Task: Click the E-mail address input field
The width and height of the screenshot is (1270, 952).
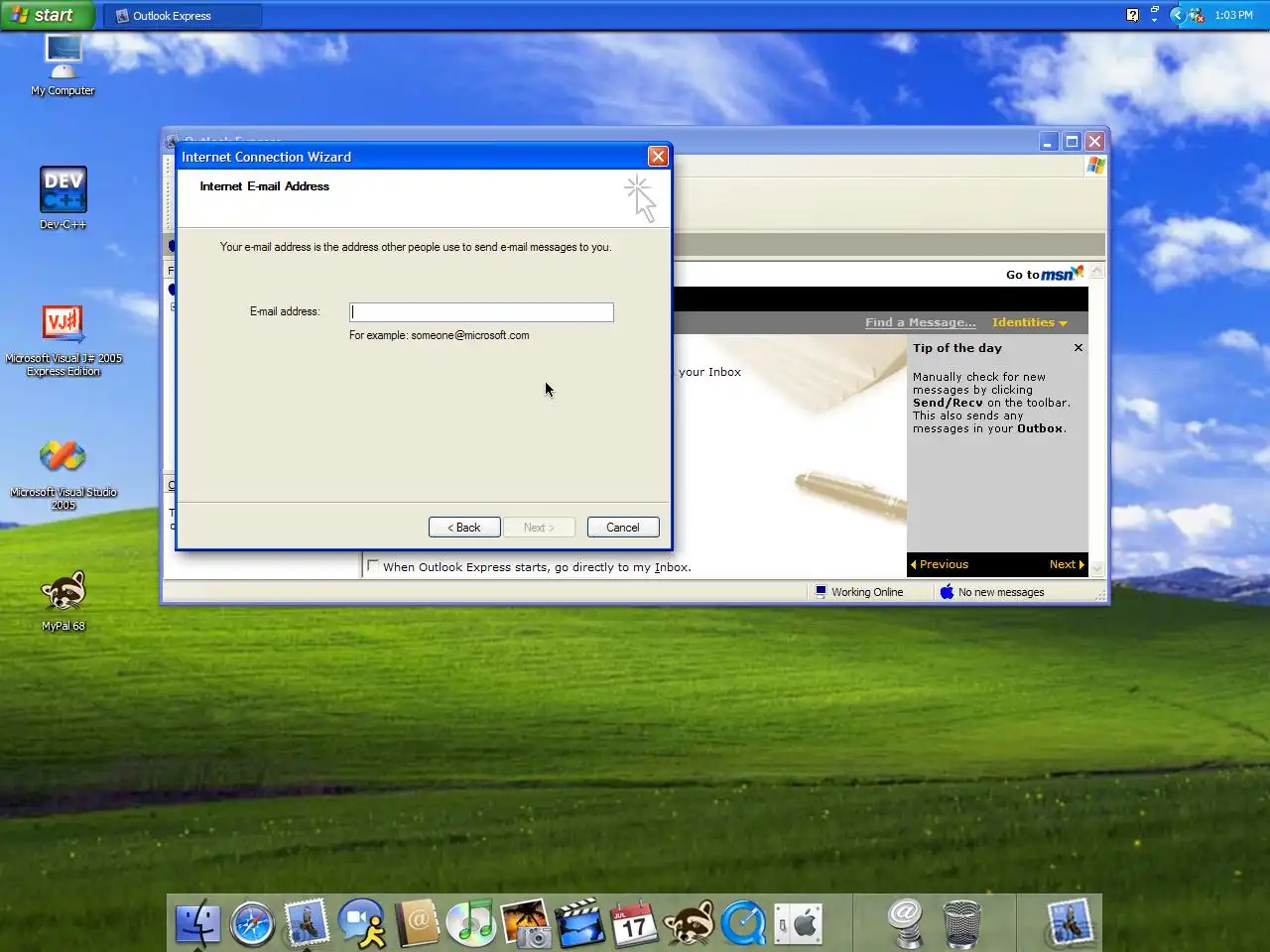Action: pyautogui.click(x=481, y=312)
